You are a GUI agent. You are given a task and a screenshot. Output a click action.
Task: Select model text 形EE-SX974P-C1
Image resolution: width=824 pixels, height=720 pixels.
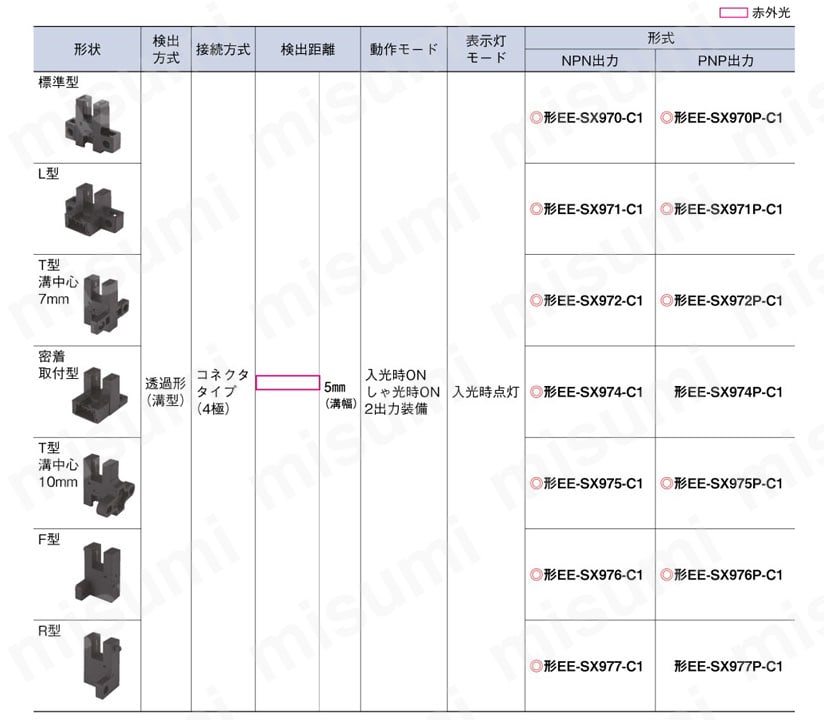coord(728,392)
